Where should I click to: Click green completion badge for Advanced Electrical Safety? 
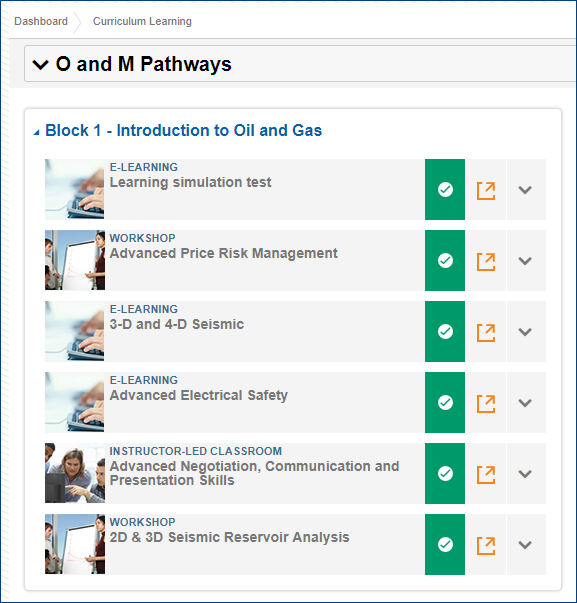click(x=445, y=403)
